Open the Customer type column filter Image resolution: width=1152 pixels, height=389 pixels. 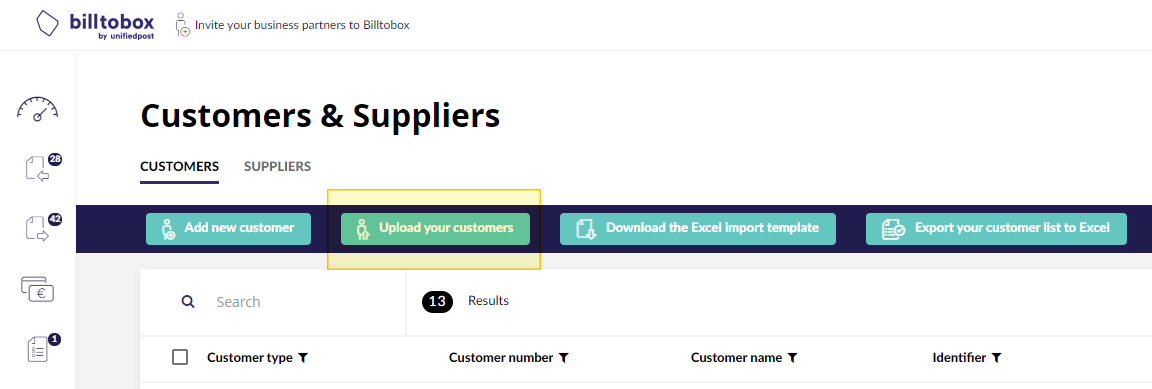point(302,358)
